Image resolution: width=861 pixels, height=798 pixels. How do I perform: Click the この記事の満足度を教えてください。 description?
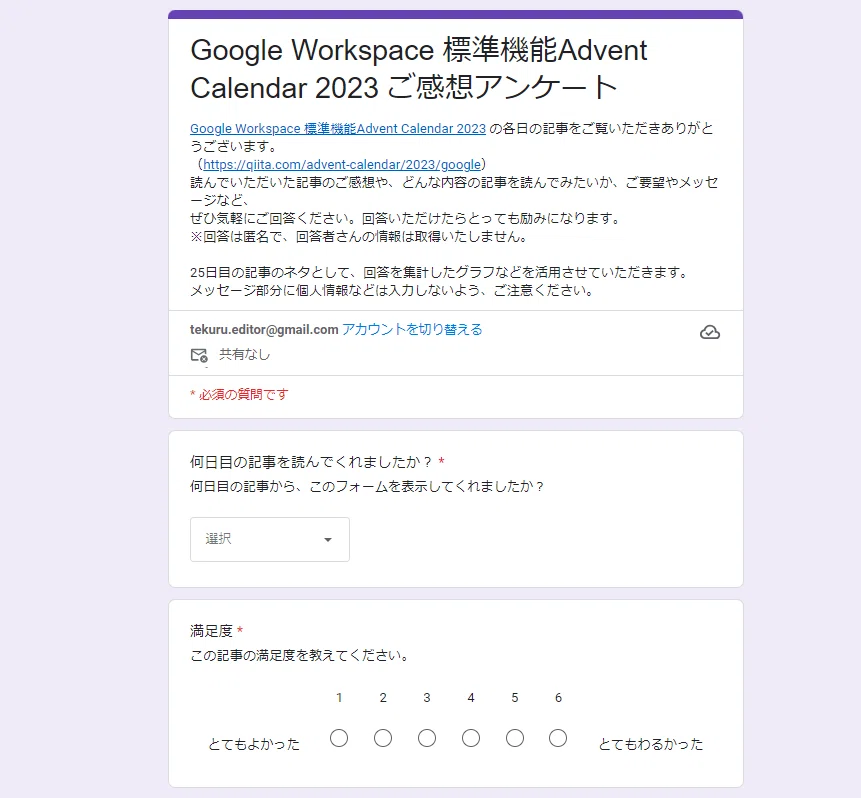tap(299, 655)
